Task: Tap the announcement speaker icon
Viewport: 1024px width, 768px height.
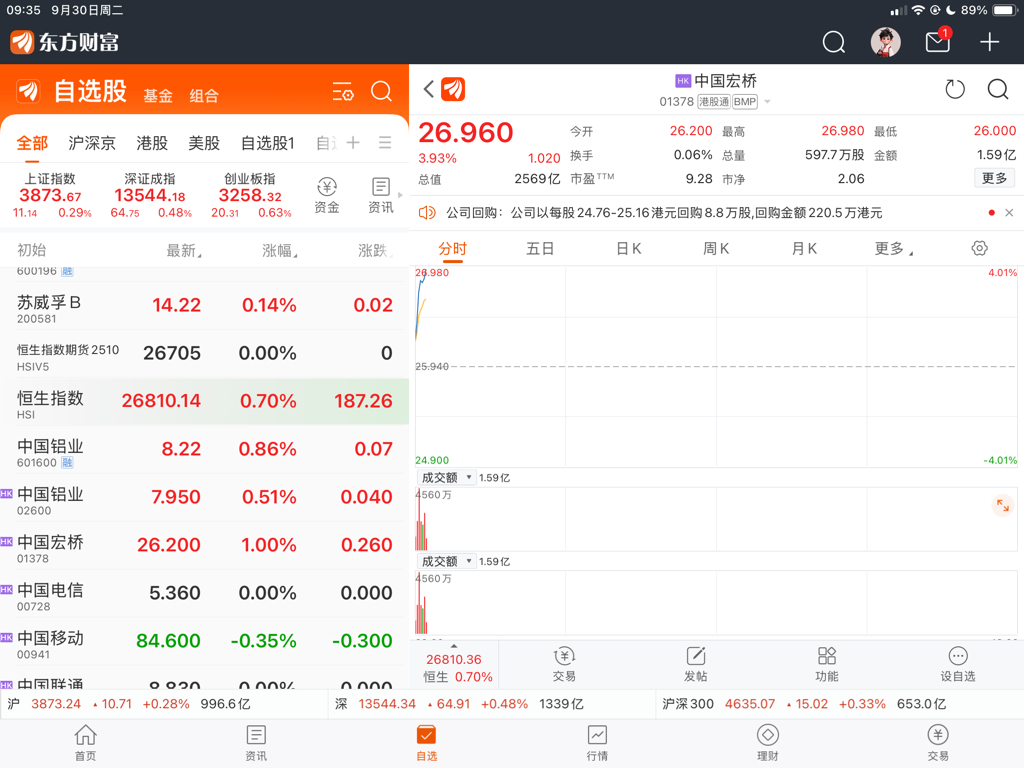Action: (x=427, y=213)
